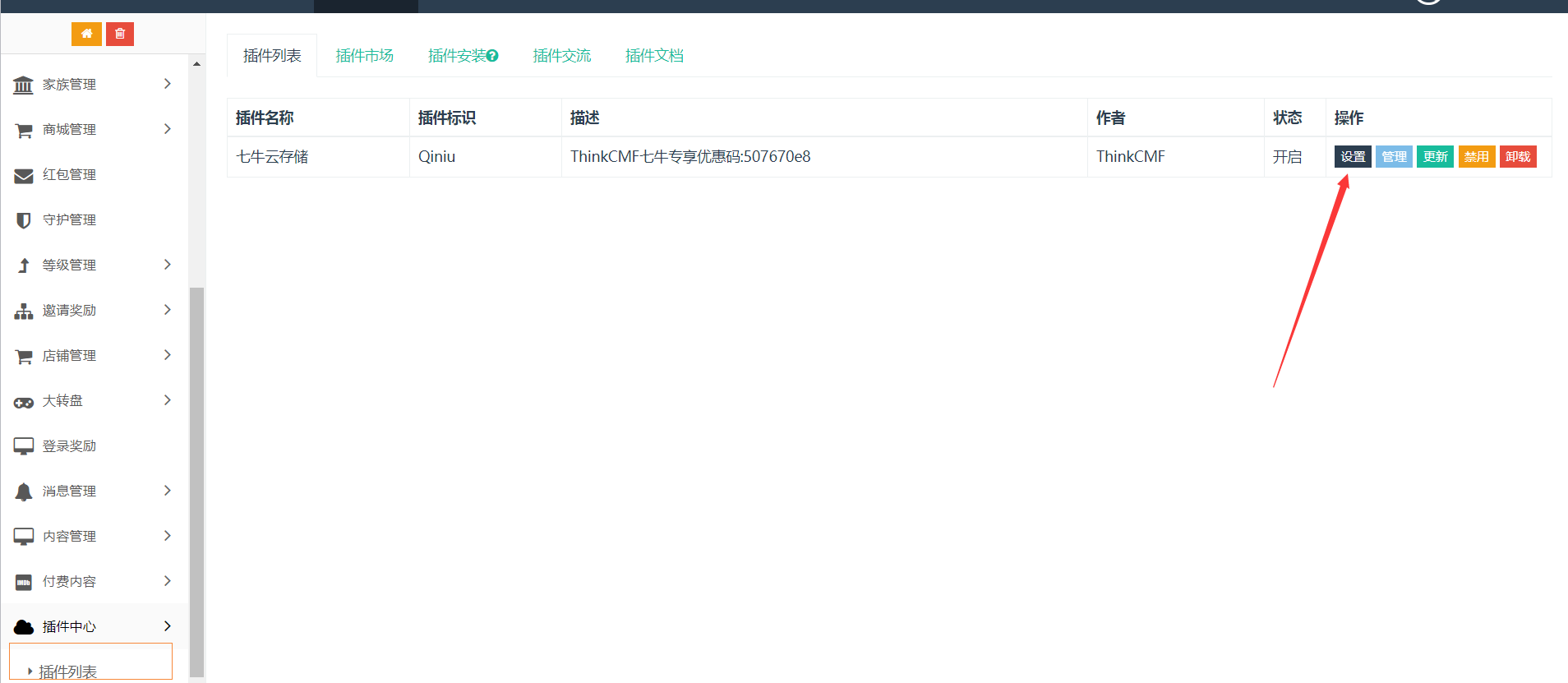Click the 商城管理 cart icon
1568x683 pixels.
tap(24, 130)
